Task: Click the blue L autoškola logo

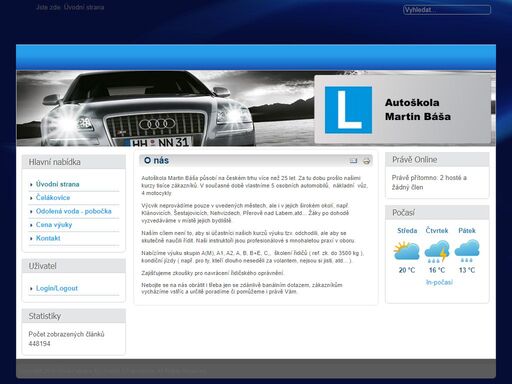Action: click(x=348, y=110)
